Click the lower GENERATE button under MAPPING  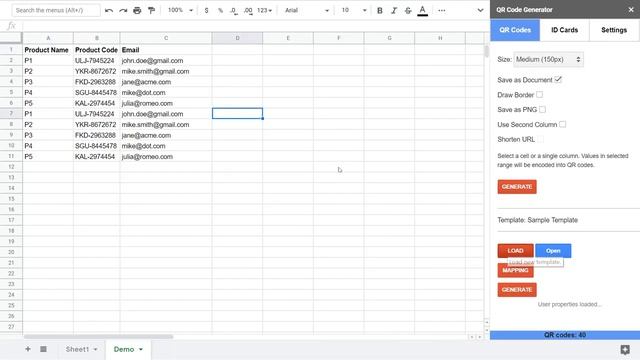coord(517,290)
